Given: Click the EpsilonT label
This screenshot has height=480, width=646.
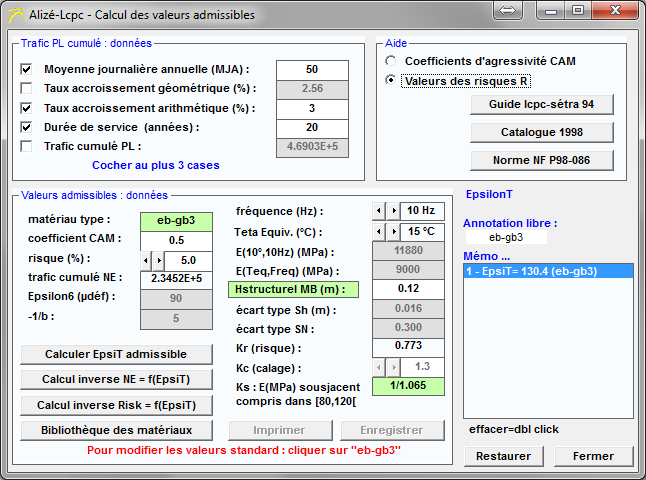Looking at the screenshot, I should click(489, 194).
